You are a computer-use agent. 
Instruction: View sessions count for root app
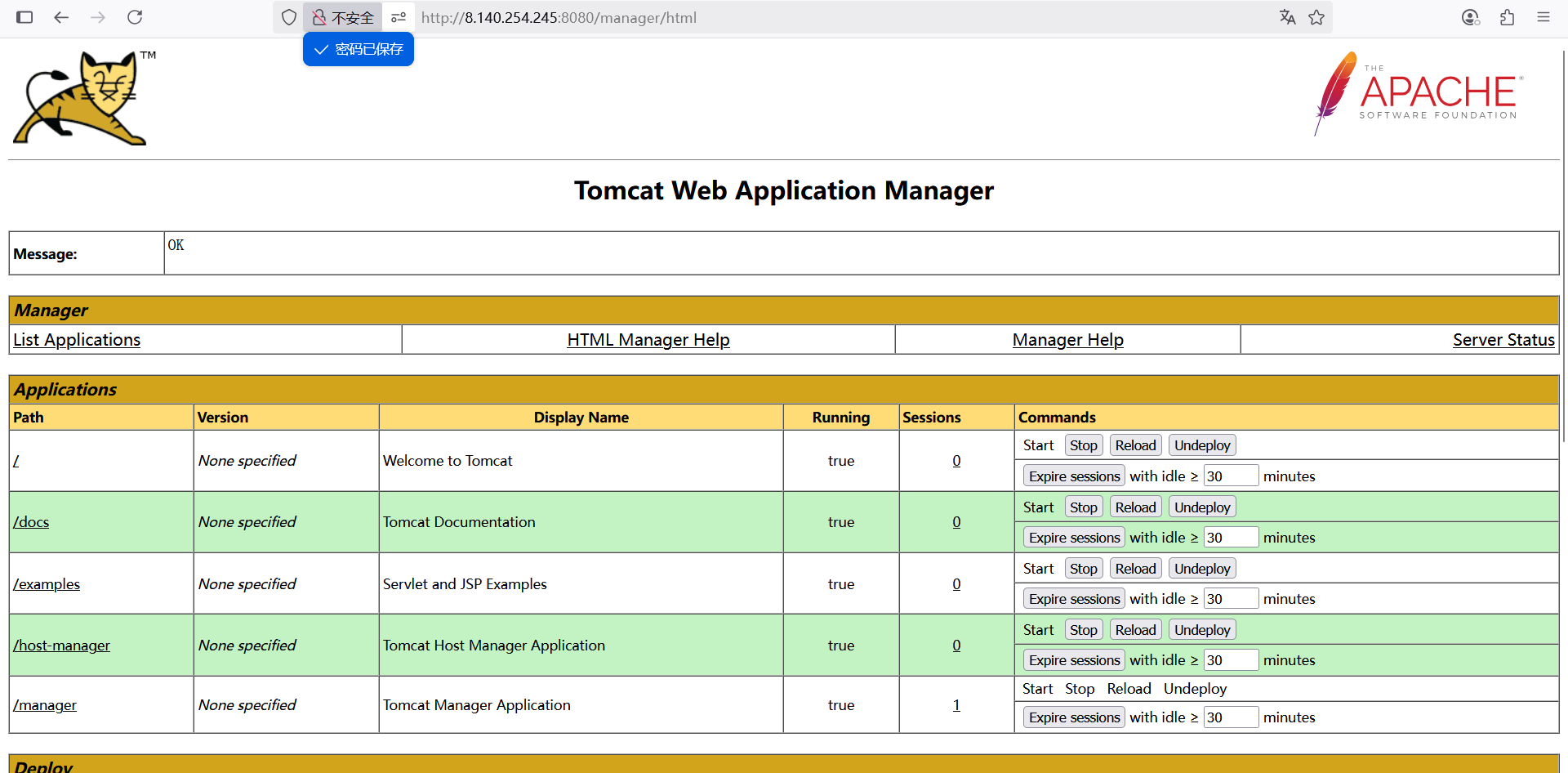tap(956, 461)
